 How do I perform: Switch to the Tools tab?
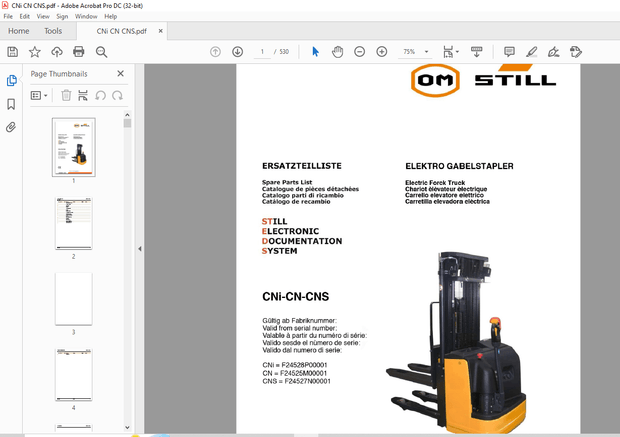pos(53,31)
